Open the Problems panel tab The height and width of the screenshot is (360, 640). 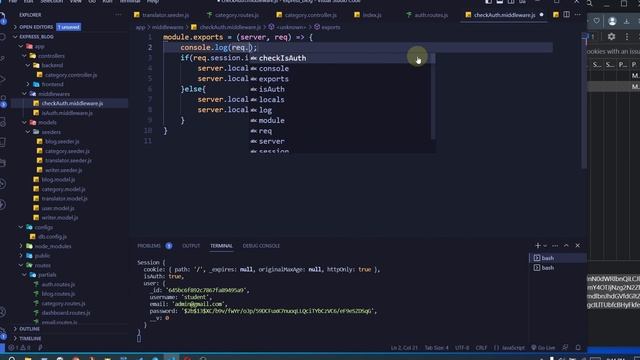(x=149, y=246)
